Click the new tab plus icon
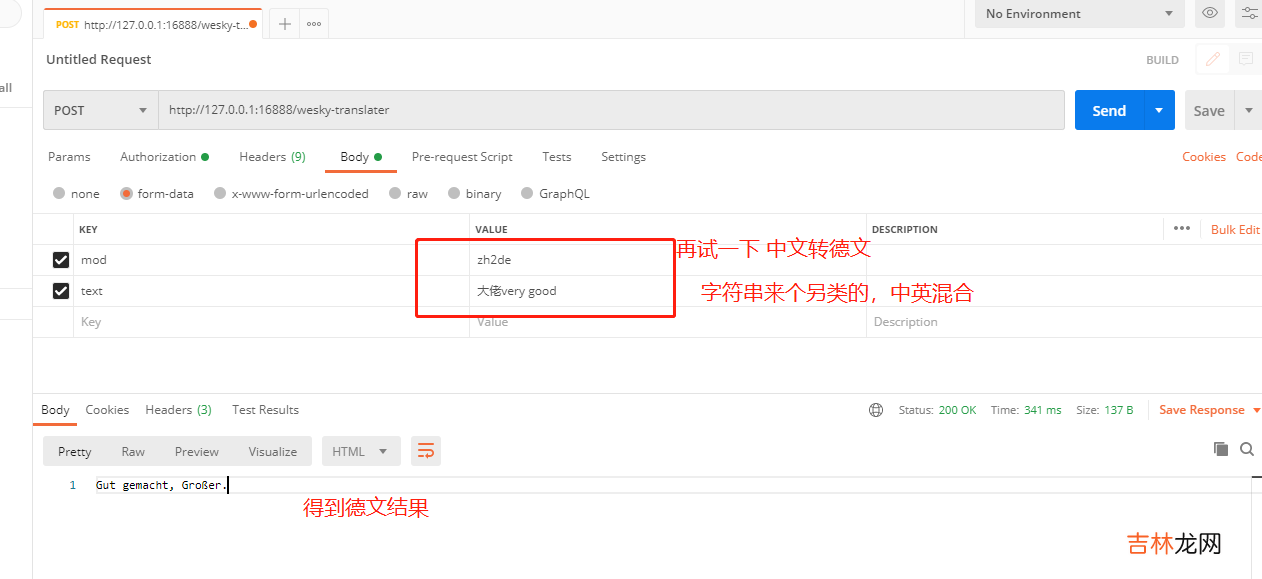This screenshot has height=579, width=1262. (x=285, y=24)
